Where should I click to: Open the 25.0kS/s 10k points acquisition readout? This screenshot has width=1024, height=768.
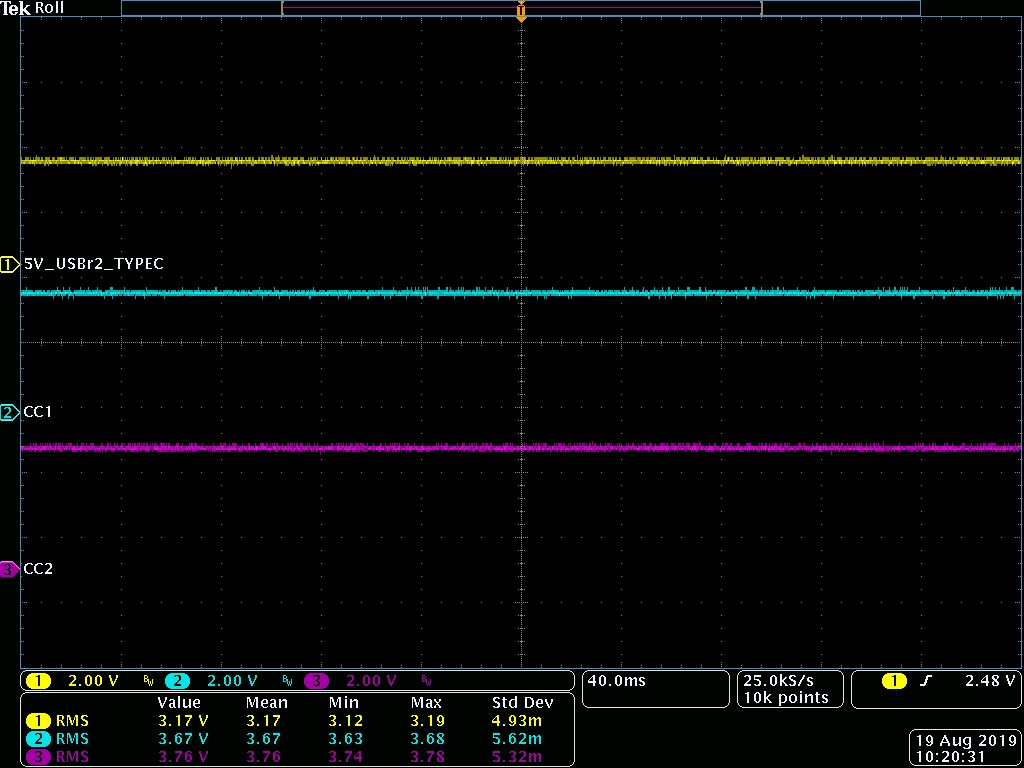click(790, 689)
